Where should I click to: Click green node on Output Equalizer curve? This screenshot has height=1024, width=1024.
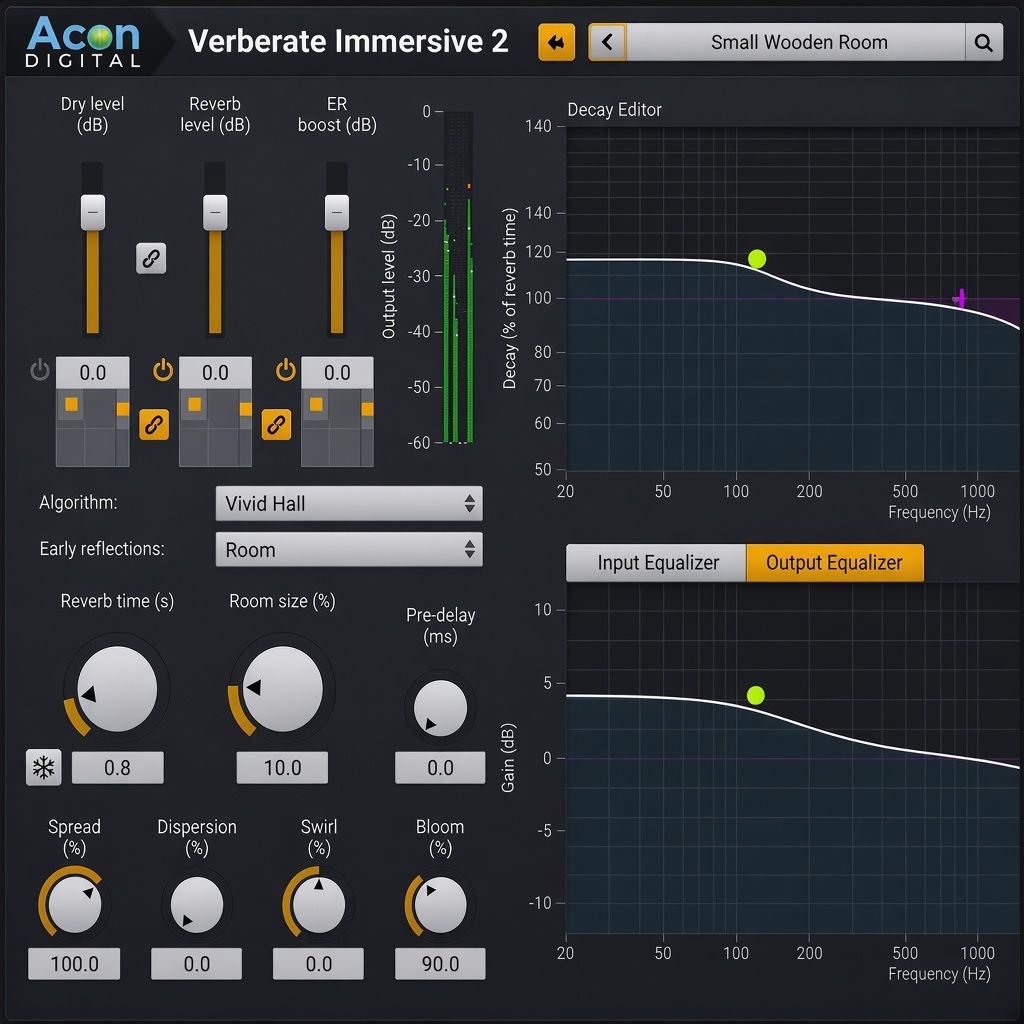tap(756, 696)
